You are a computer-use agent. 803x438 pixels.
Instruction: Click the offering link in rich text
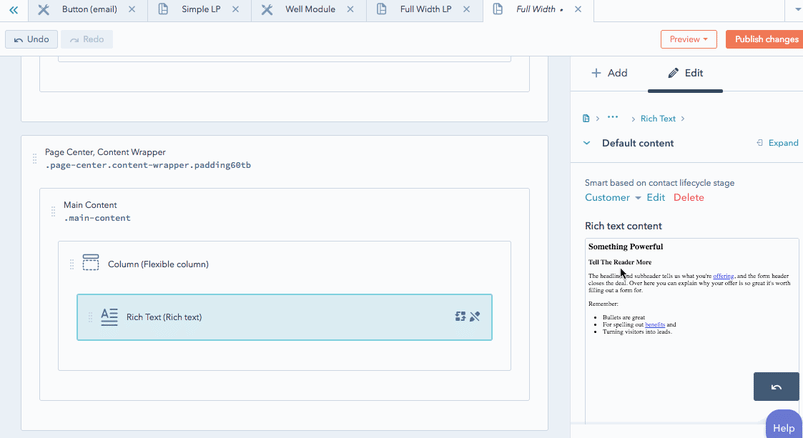point(723,276)
